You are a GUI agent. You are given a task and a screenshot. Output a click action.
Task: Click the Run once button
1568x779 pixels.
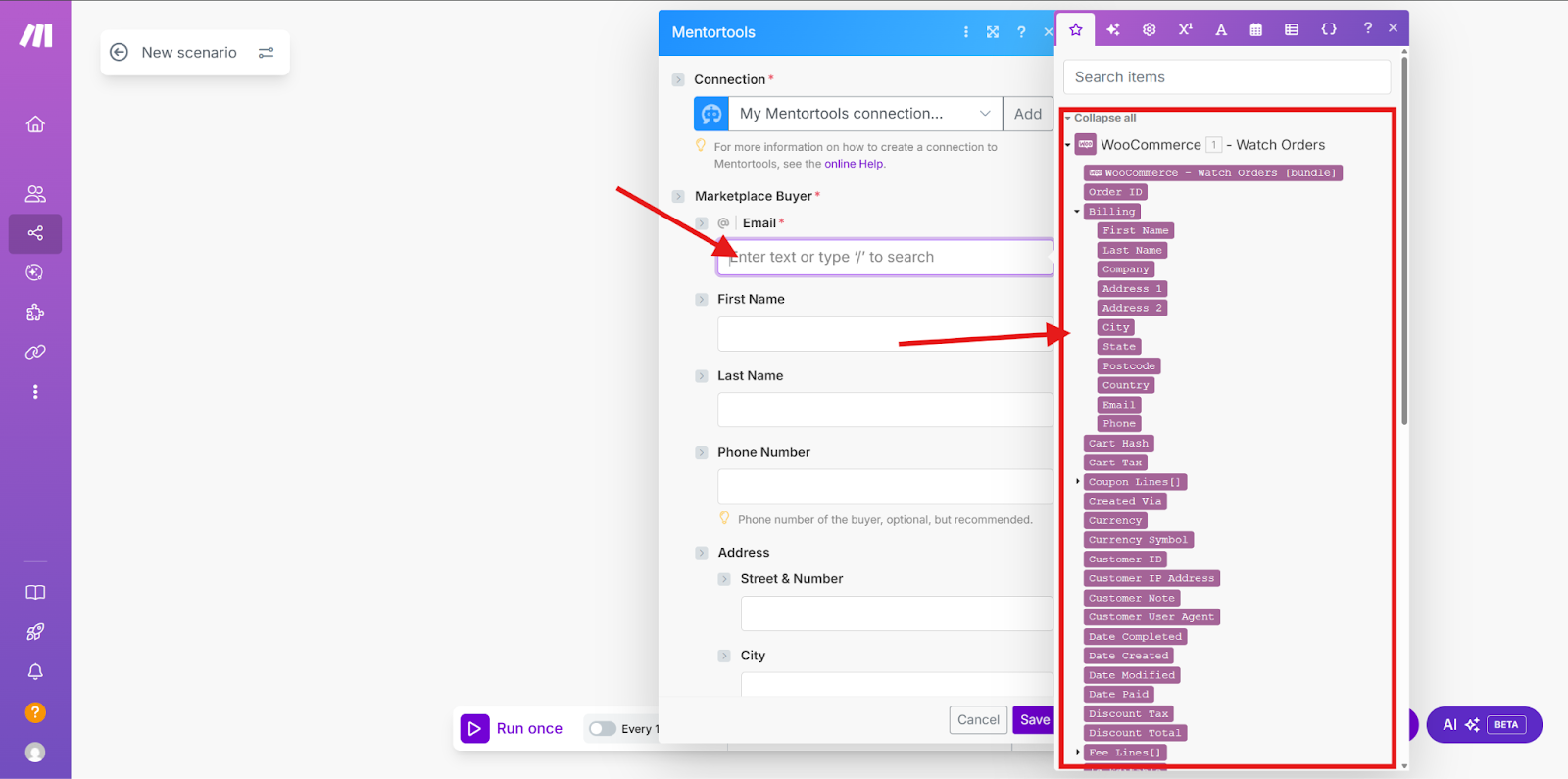coord(513,728)
